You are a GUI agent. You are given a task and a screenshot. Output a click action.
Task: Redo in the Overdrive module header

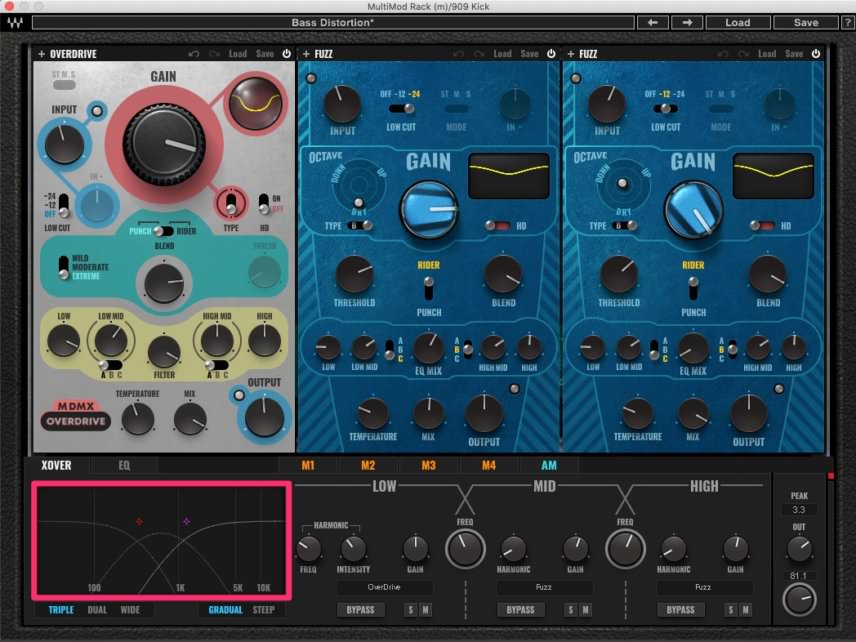(214, 54)
